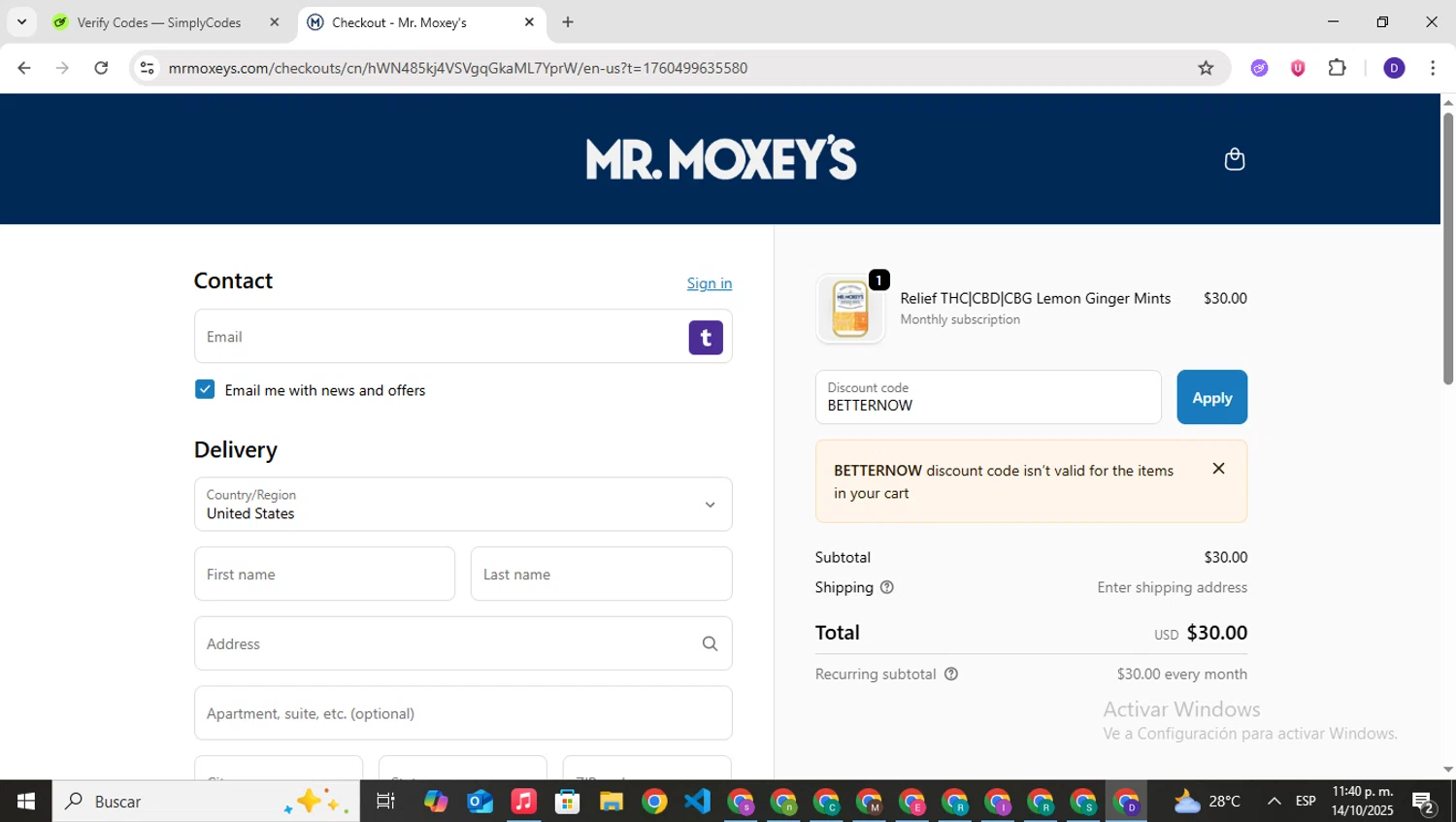Uncheck 'Email me with news and offers'
Screen dimensions: 1456x822
pos(205,389)
